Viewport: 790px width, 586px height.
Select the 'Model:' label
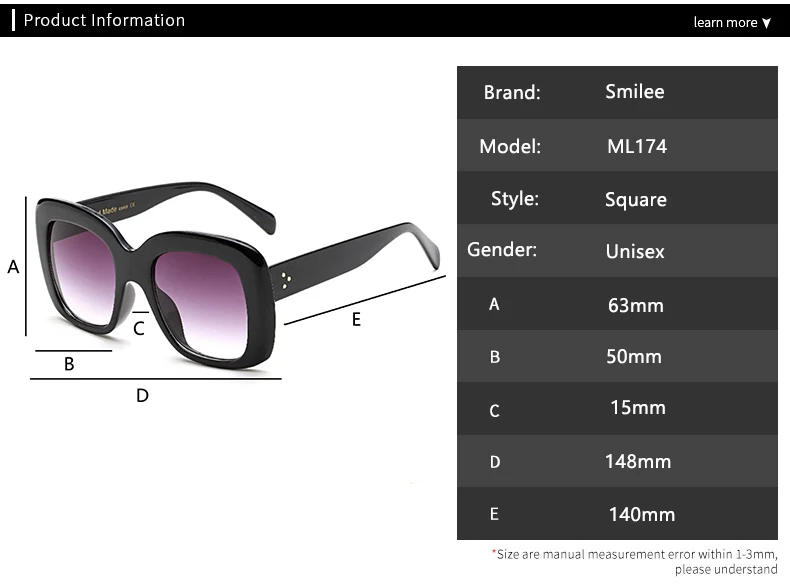point(510,147)
